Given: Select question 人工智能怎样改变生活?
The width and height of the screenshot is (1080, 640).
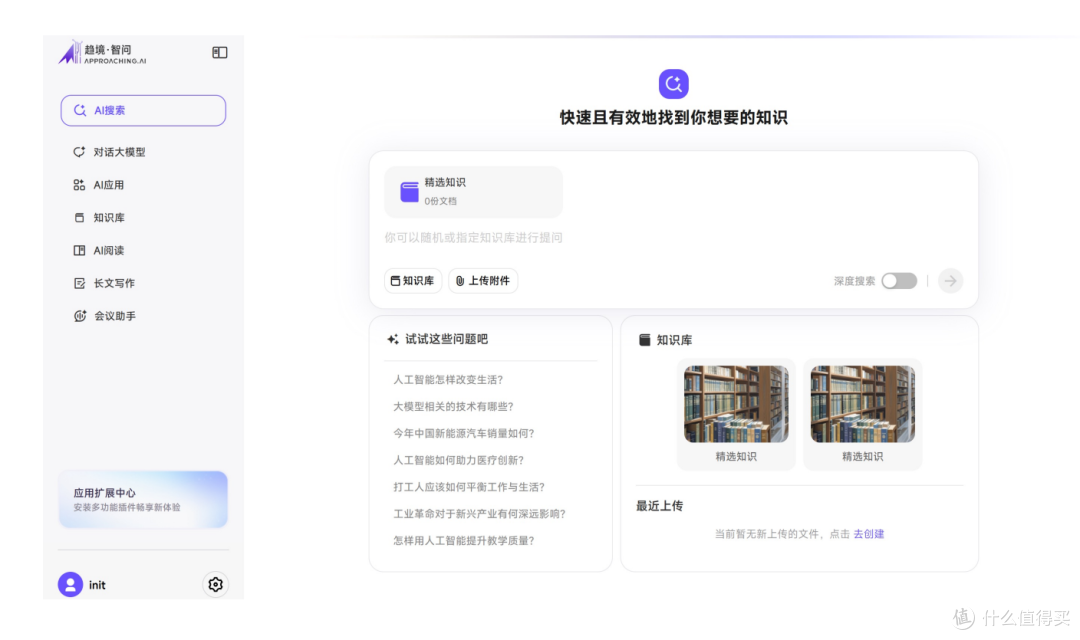Looking at the screenshot, I should (x=448, y=380).
